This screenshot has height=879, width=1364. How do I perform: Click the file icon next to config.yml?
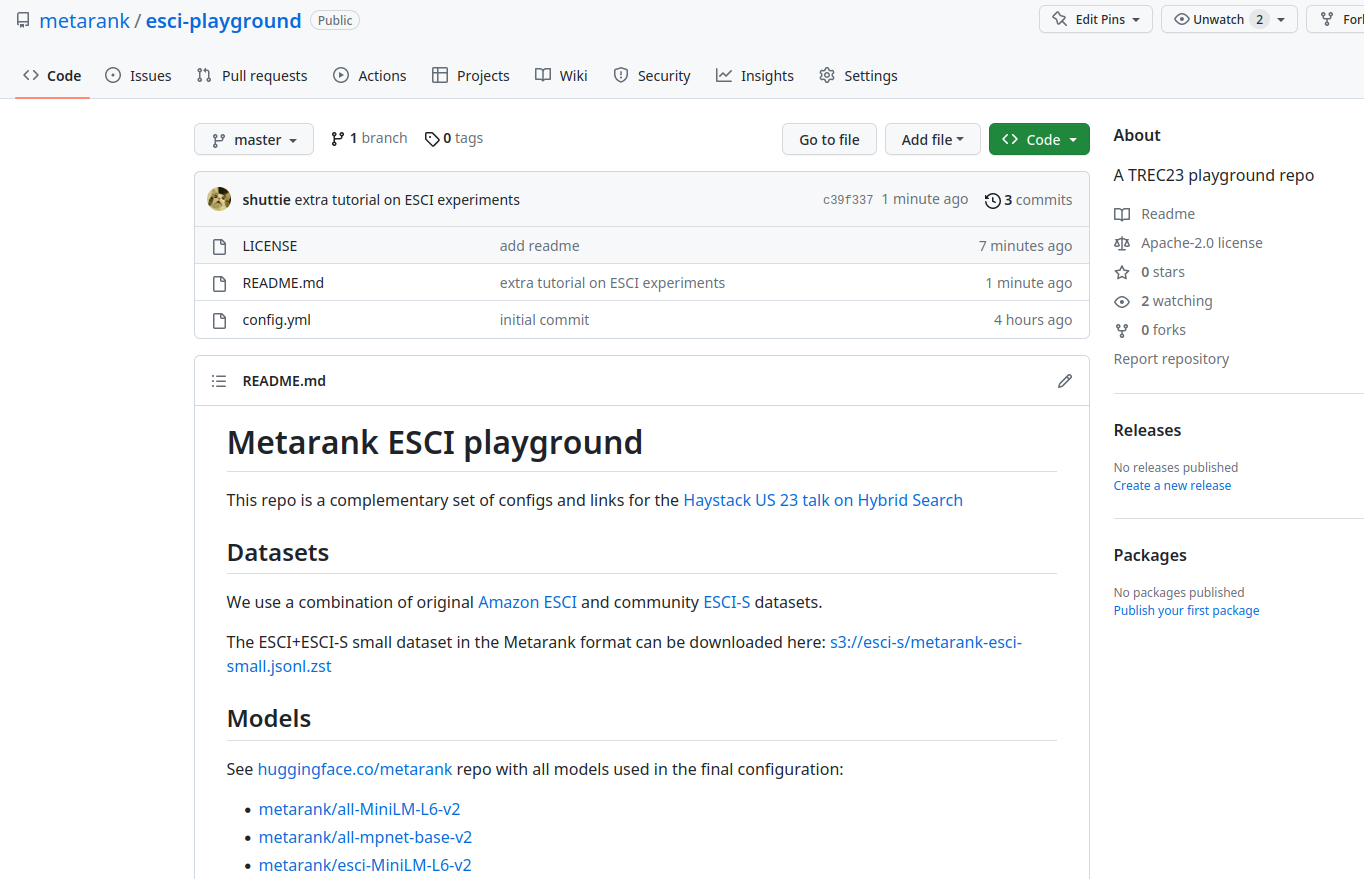(x=219, y=320)
